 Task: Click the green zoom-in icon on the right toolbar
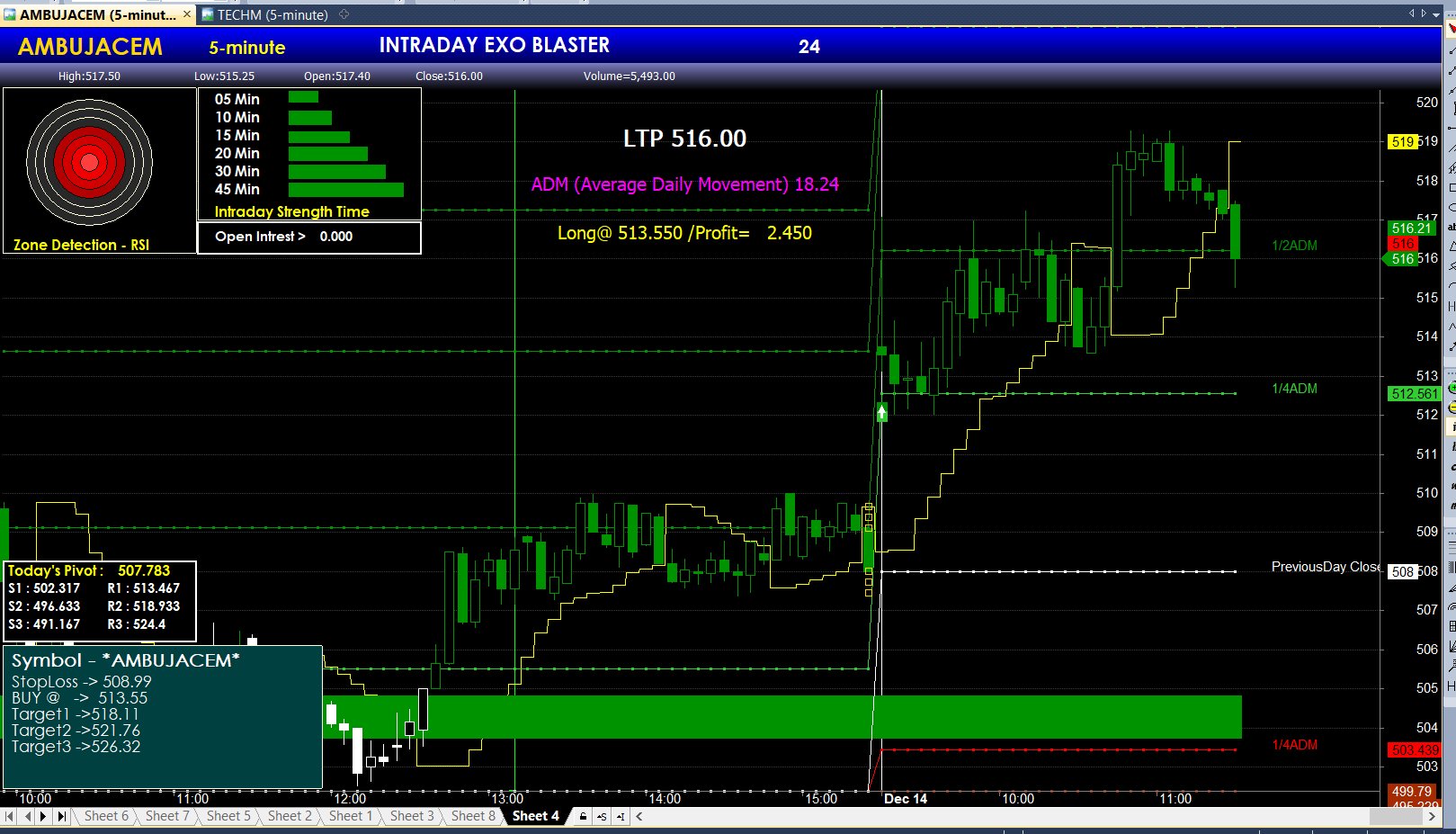pos(1452,389)
